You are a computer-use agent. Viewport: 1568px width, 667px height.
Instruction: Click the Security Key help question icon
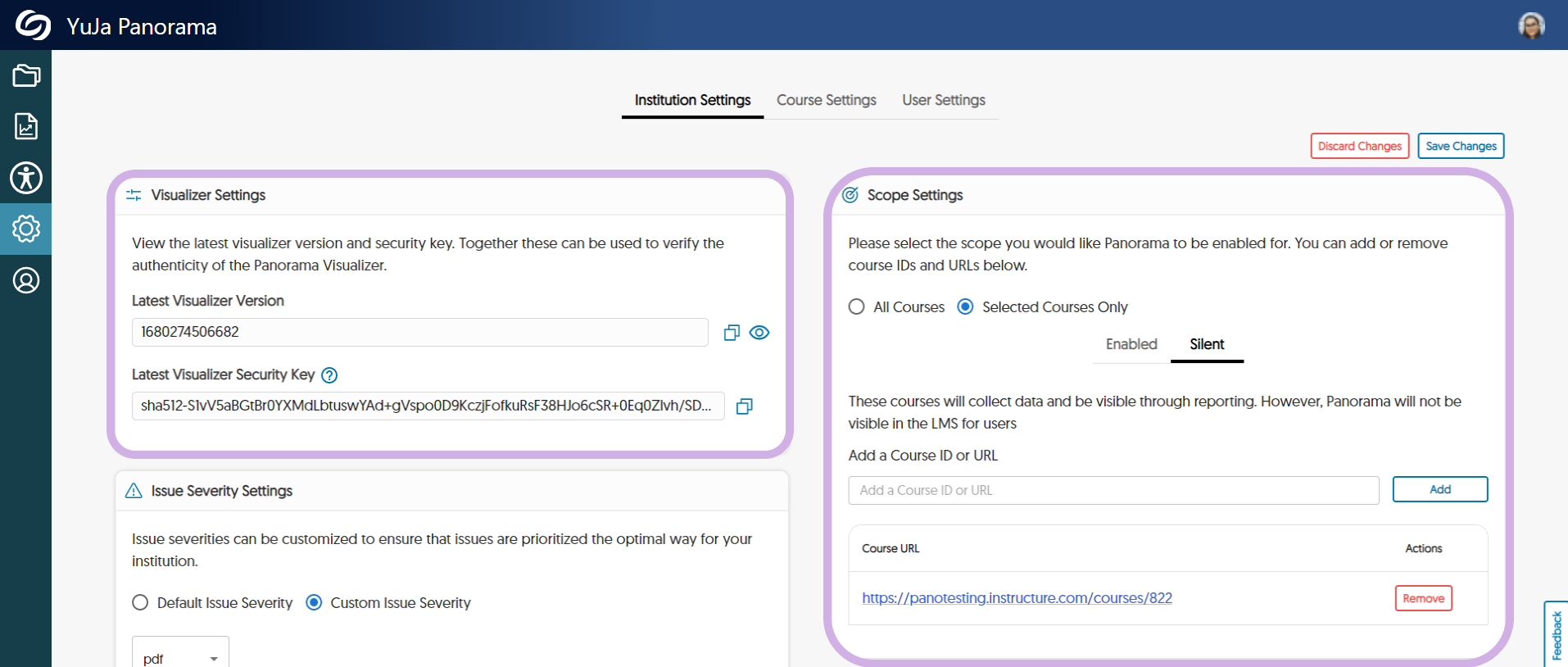[x=329, y=375]
